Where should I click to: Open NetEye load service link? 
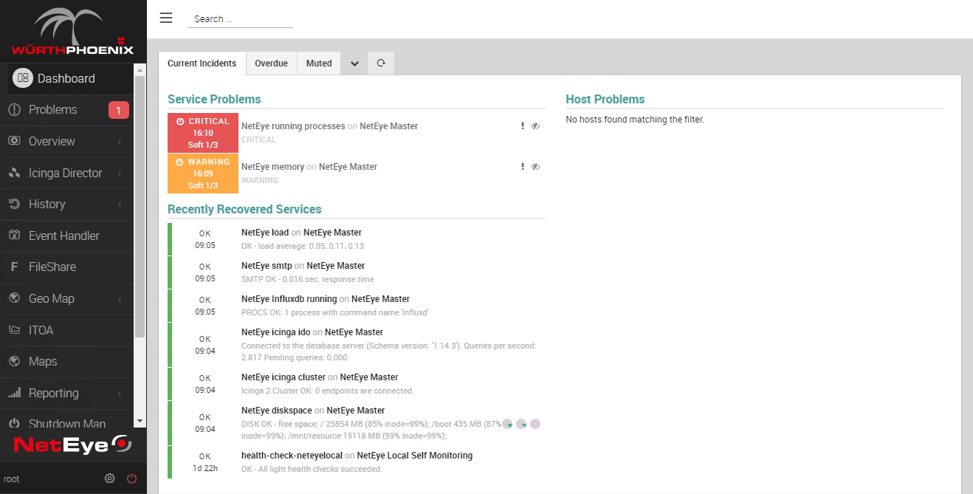click(265, 232)
